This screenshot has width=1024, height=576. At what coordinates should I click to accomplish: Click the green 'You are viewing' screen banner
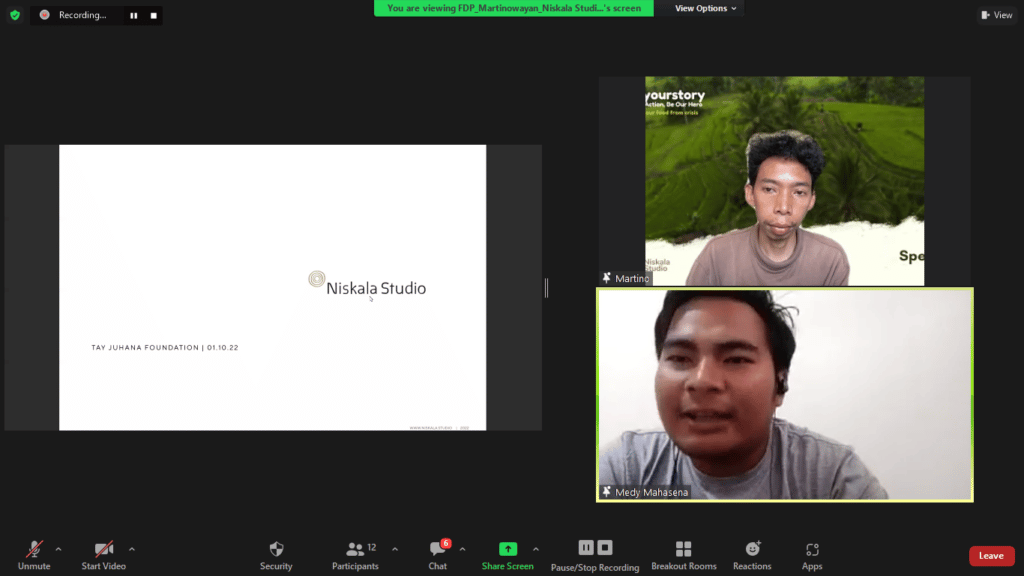point(513,8)
